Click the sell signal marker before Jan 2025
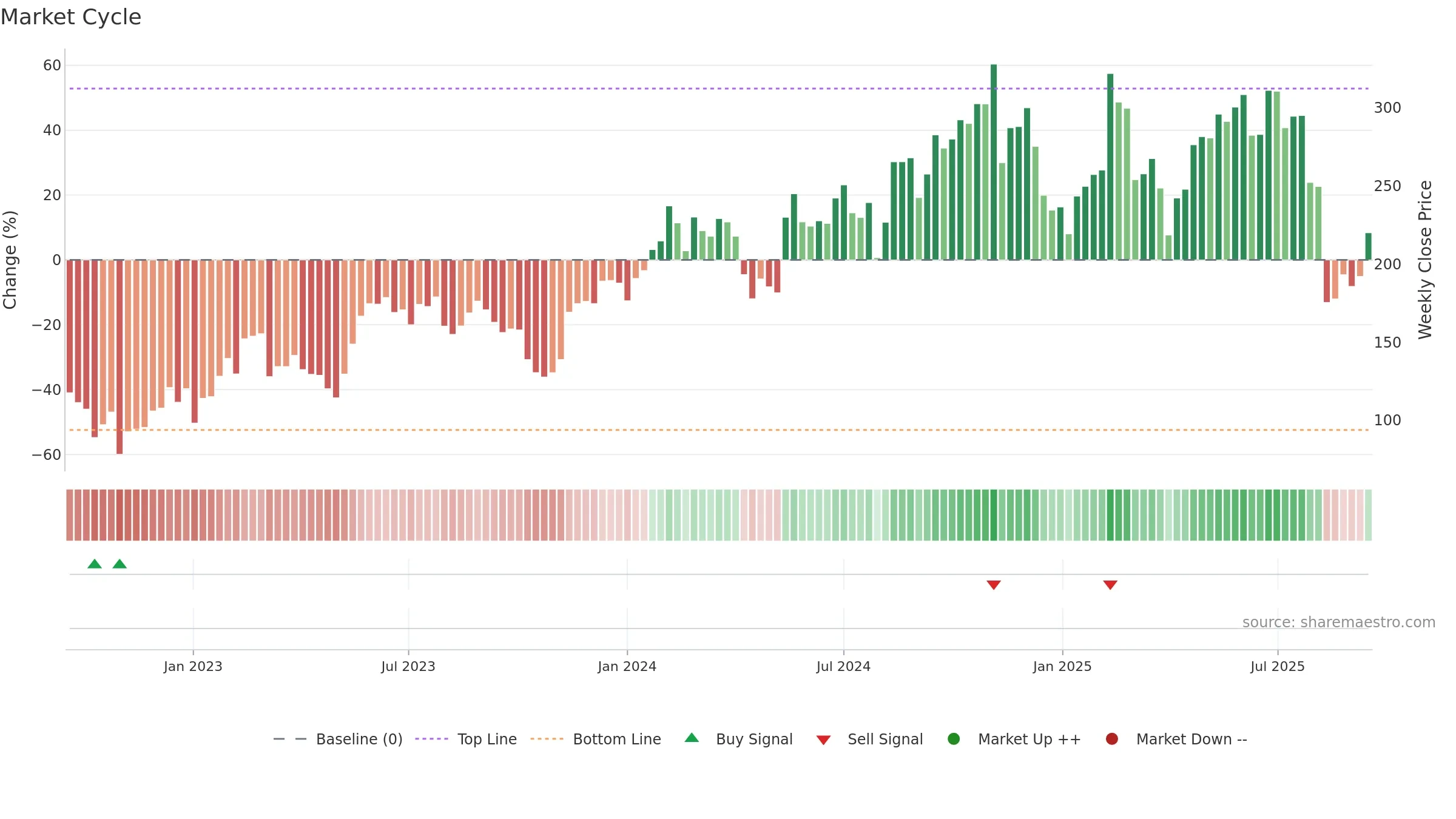The height and width of the screenshot is (819, 1456). [994, 585]
